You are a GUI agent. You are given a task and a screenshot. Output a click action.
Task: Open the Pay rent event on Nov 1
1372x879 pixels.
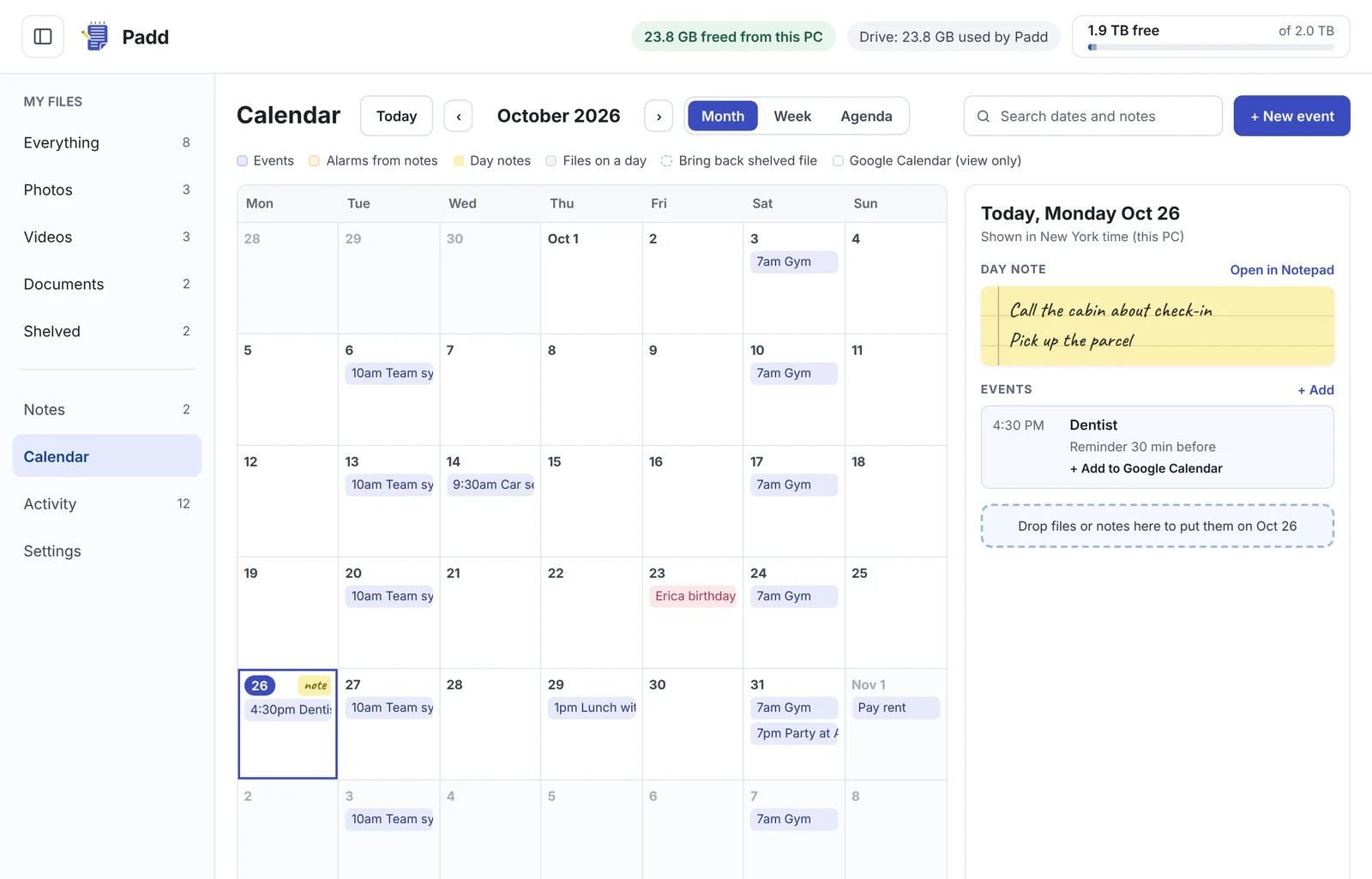point(896,708)
